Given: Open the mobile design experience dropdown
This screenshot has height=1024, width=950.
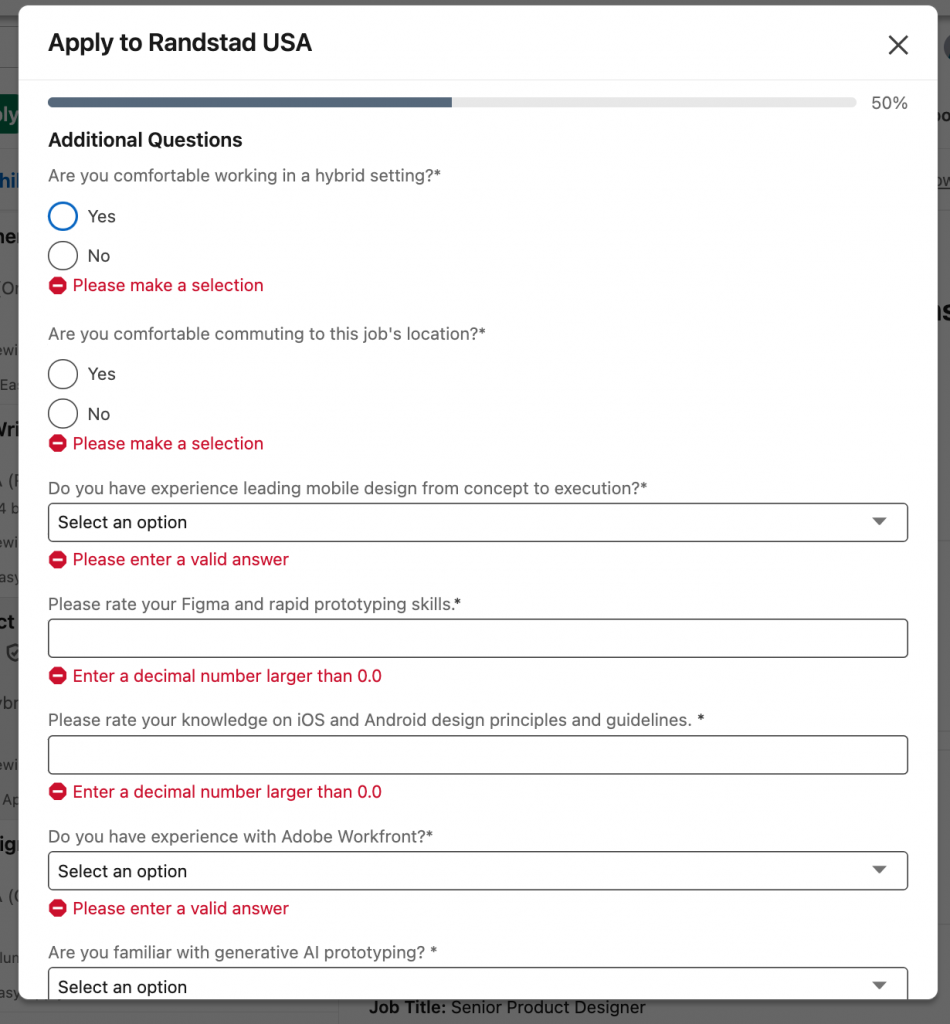Looking at the screenshot, I should coord(478,522).
